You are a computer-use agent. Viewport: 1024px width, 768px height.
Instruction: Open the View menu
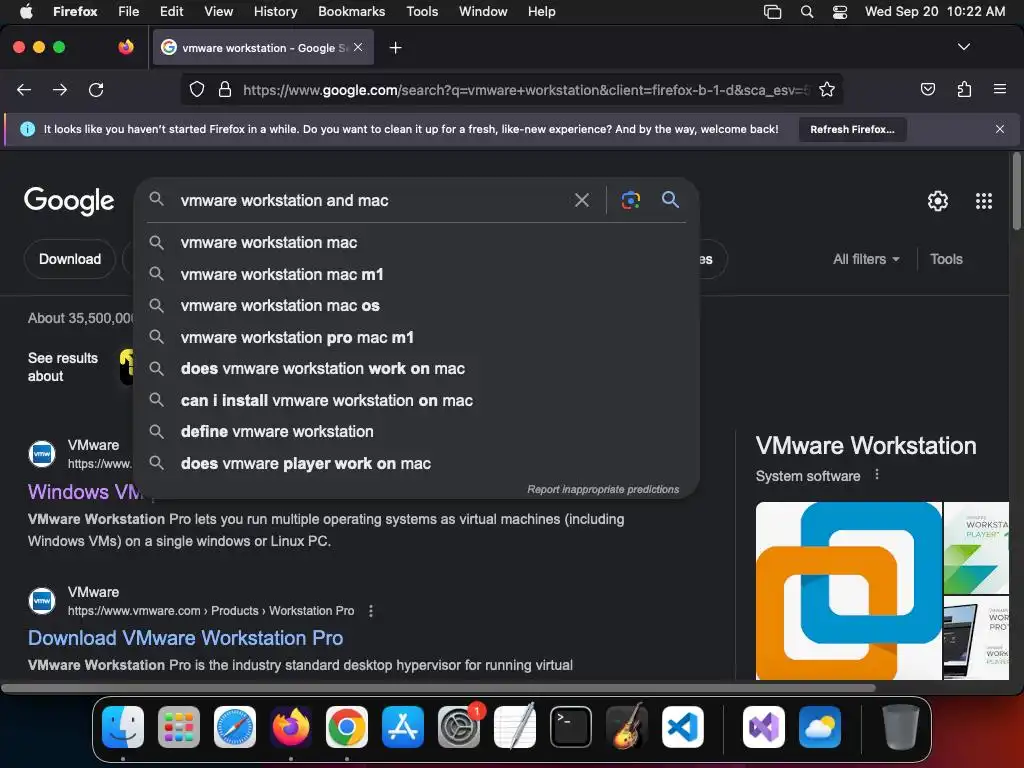click(218, 12)
